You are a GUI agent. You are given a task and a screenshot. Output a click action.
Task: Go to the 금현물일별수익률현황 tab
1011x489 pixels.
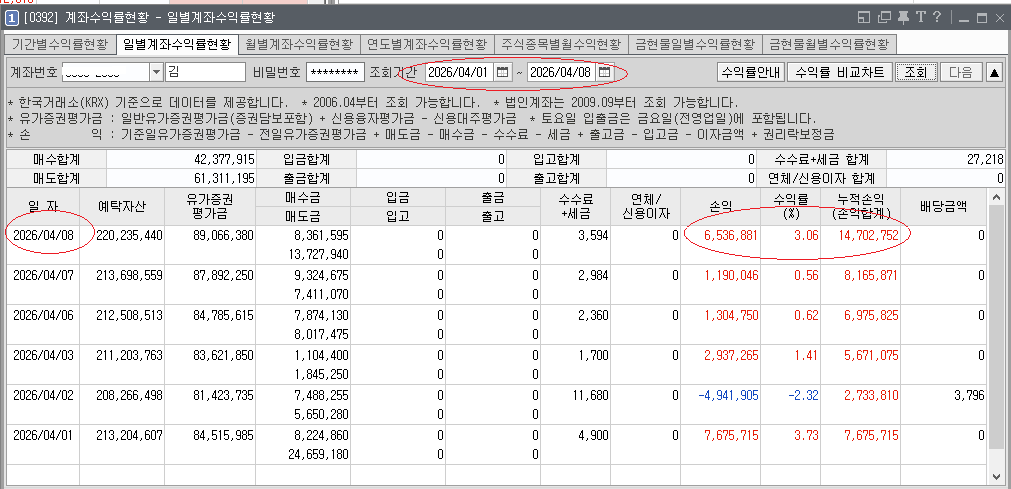[x=694, y=44]
